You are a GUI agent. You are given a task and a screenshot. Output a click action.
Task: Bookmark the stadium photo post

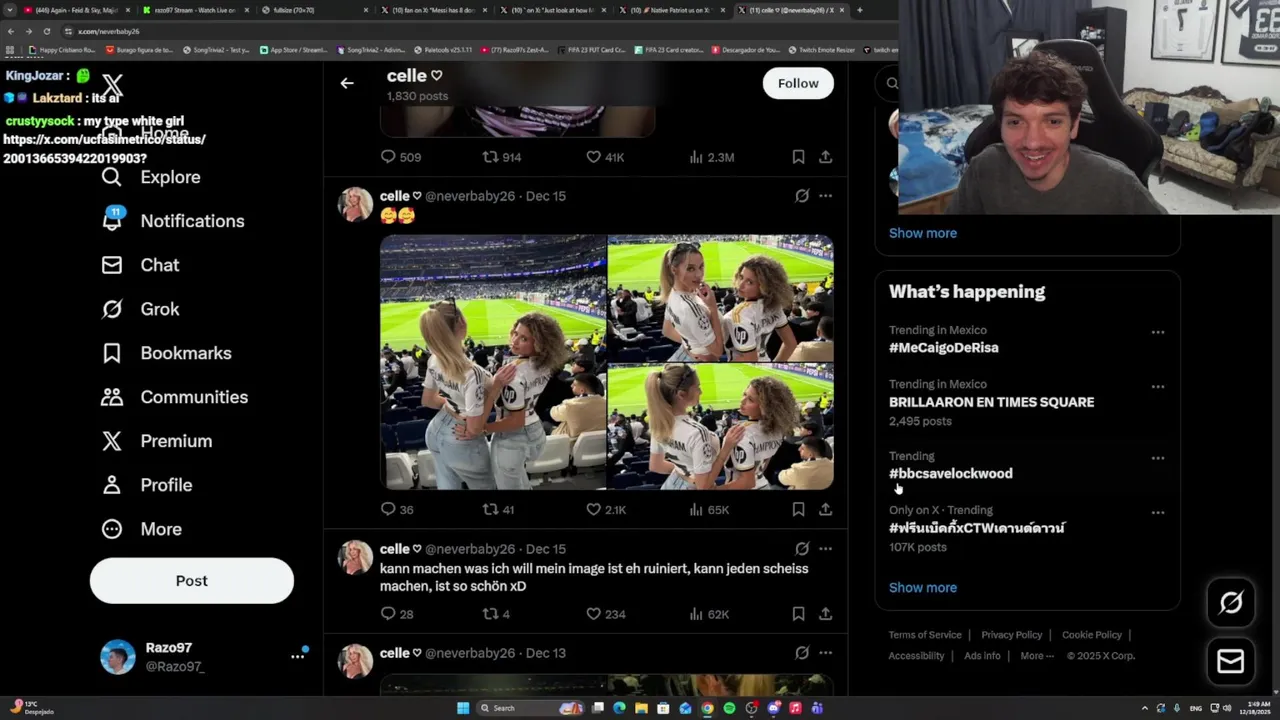798,509
